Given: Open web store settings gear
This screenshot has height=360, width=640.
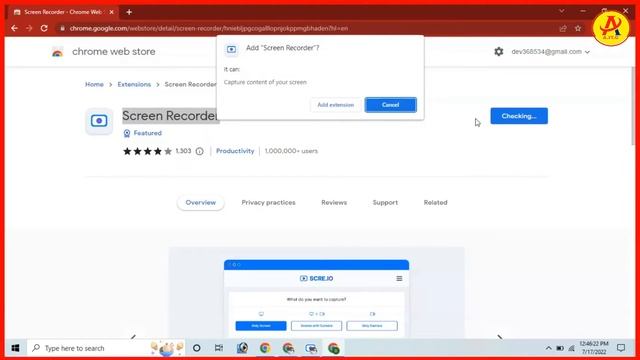Looking at the screenshot, I should (498, 51).
